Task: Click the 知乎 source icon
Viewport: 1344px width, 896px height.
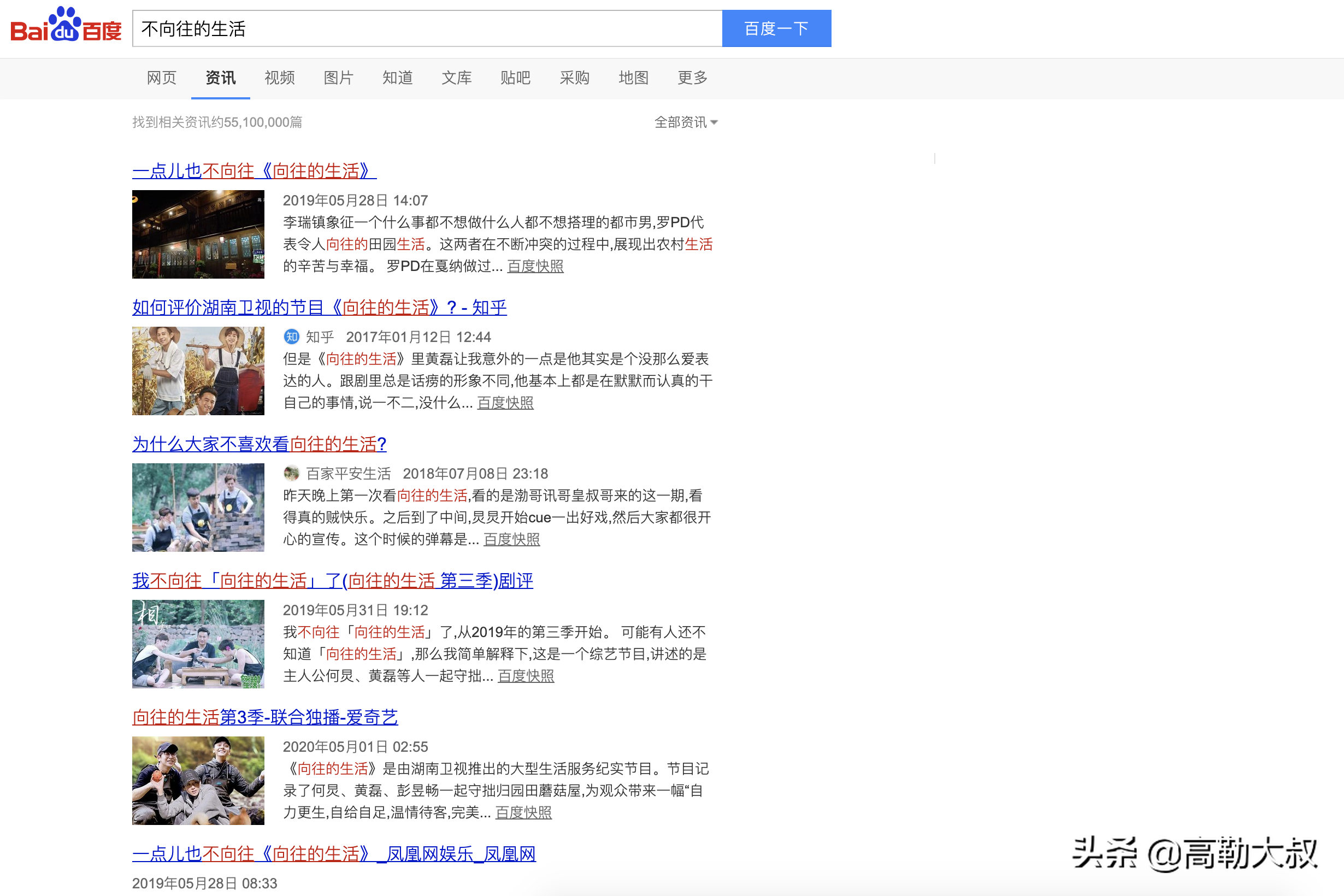Action: point(291,337)
